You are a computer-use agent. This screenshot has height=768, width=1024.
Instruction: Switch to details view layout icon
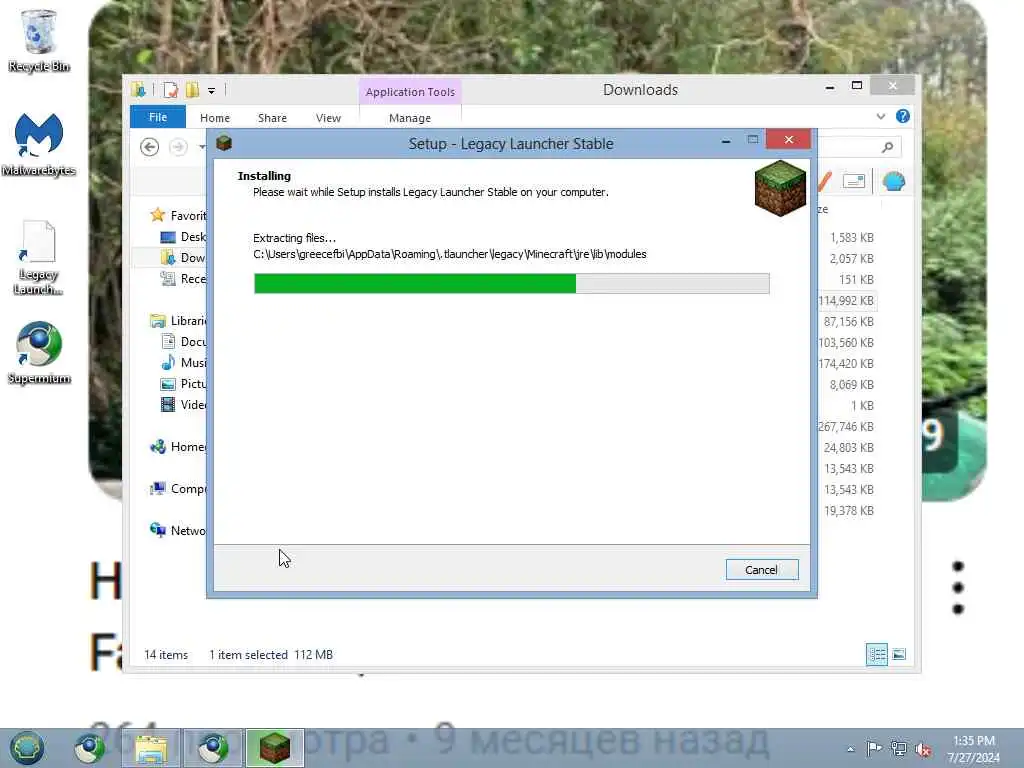pyautogui.click(x=876, y=654)
